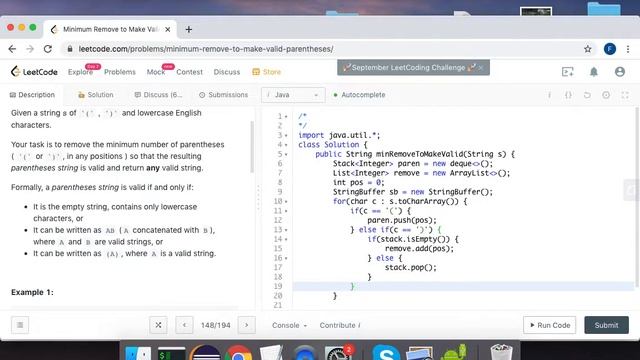Click the 'import java.util.*;' line
The height and width of the screenshot is (360, 640).
339,135
